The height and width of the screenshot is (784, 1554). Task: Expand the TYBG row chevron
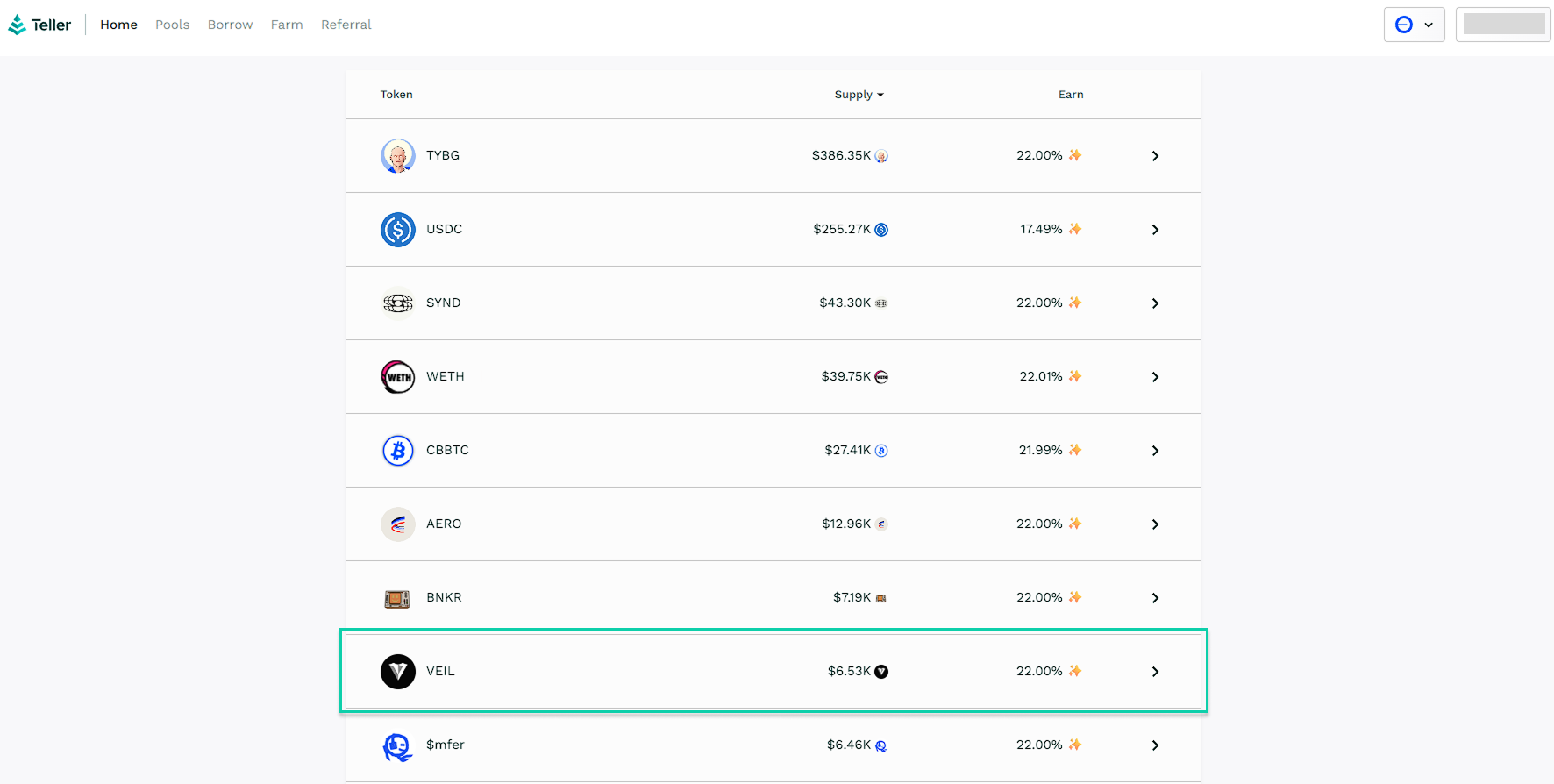(x=1155, y=156)
